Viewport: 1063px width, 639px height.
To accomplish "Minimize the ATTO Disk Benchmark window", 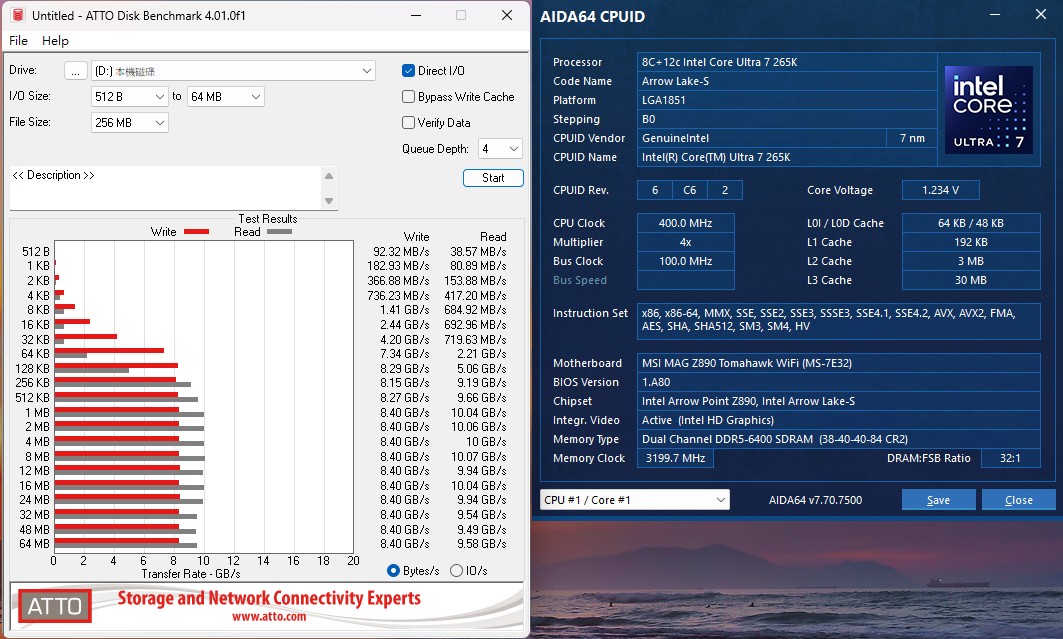I will tap(416, 15).
